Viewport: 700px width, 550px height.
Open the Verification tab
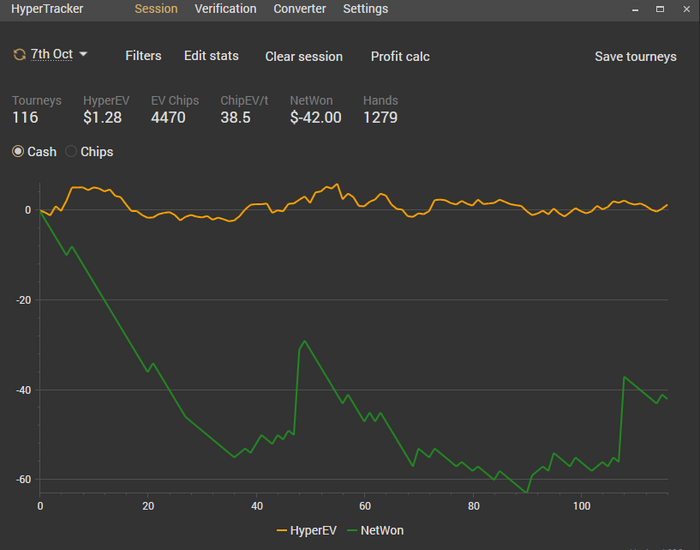(225, 9)
